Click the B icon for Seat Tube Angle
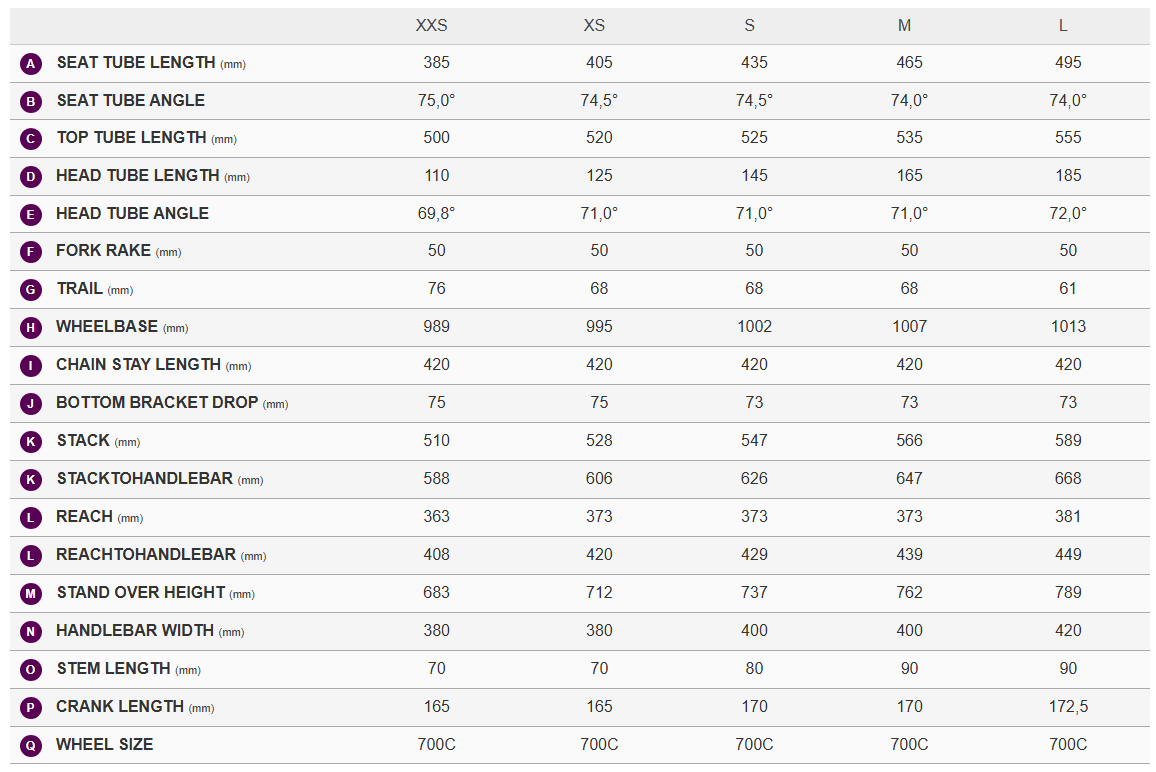 coord(31,101)
